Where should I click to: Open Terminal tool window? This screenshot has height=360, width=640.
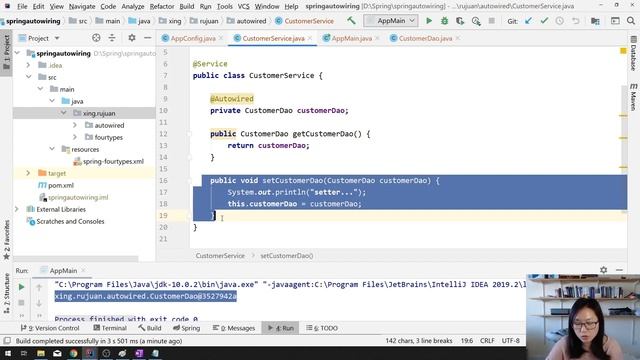(x=110, y=328)
